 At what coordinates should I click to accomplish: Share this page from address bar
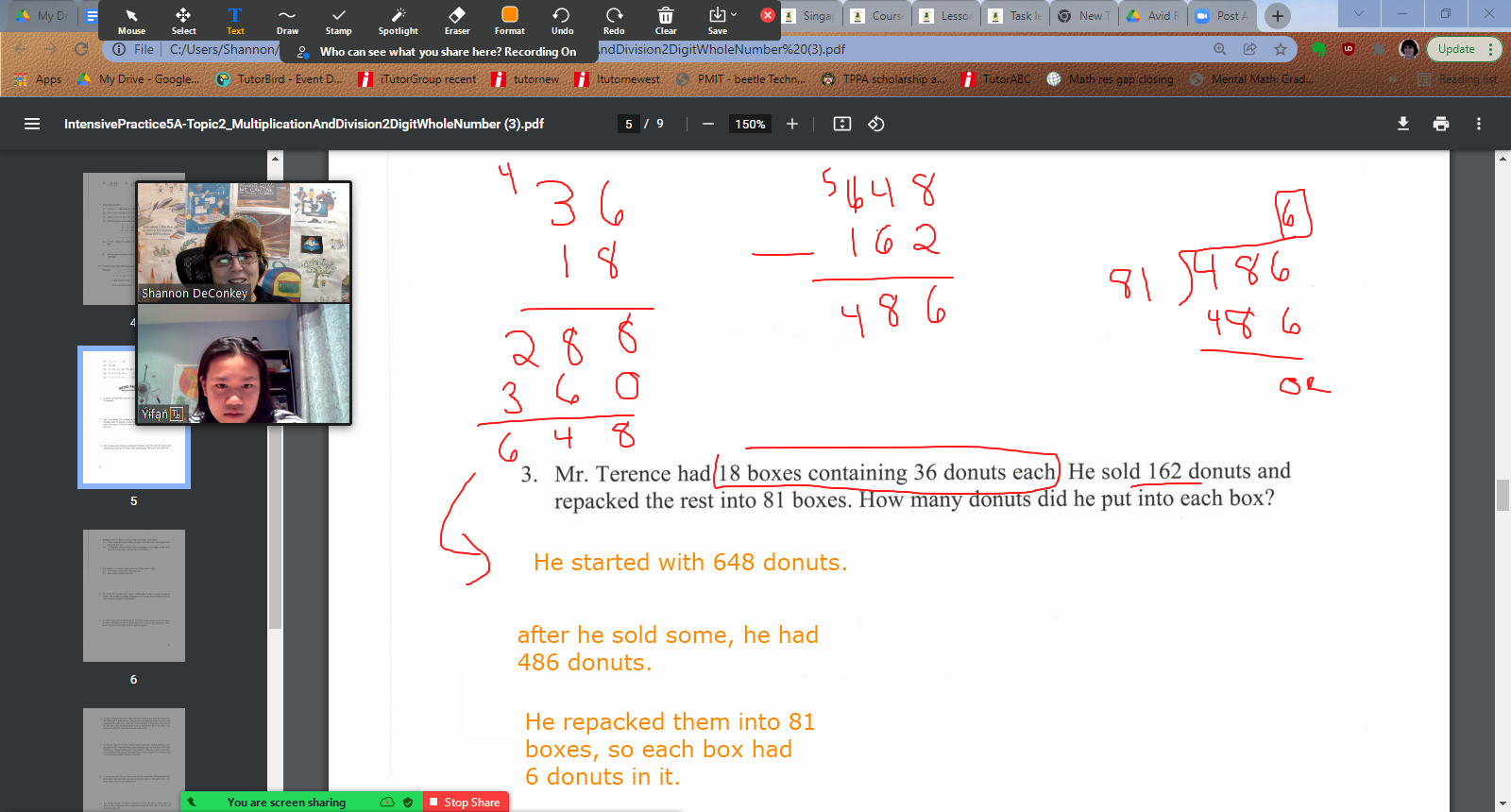point(1250,49)
